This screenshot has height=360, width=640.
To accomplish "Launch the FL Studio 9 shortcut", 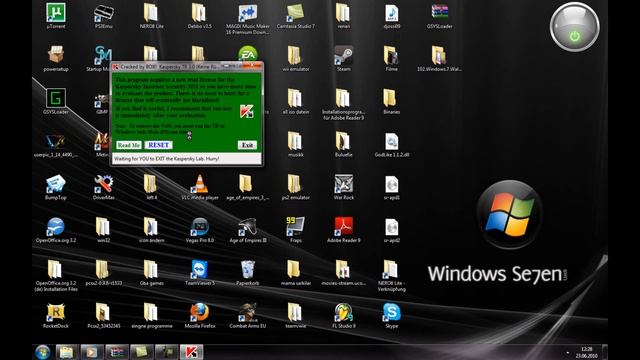I will [344, 315].
